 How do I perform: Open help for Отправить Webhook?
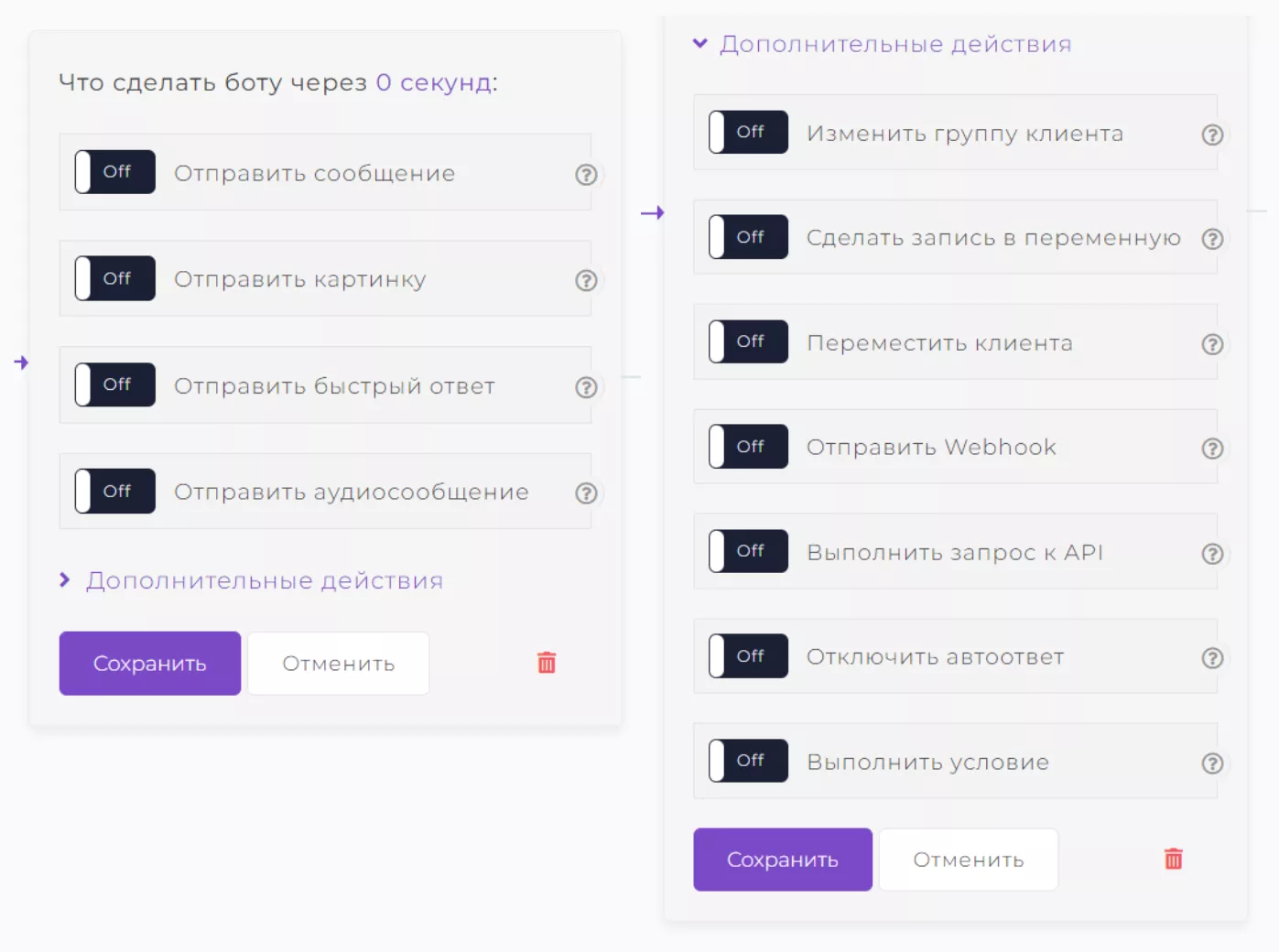click(1212, 449)
